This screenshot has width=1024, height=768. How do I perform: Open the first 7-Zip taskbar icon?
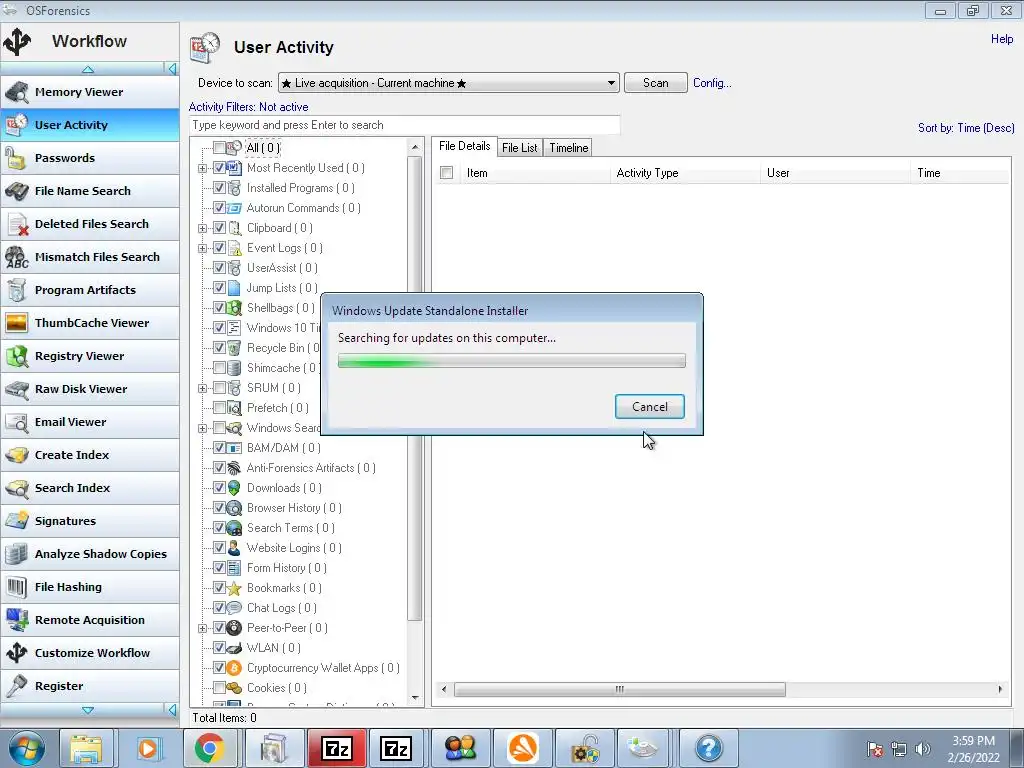tap(337, 748)
